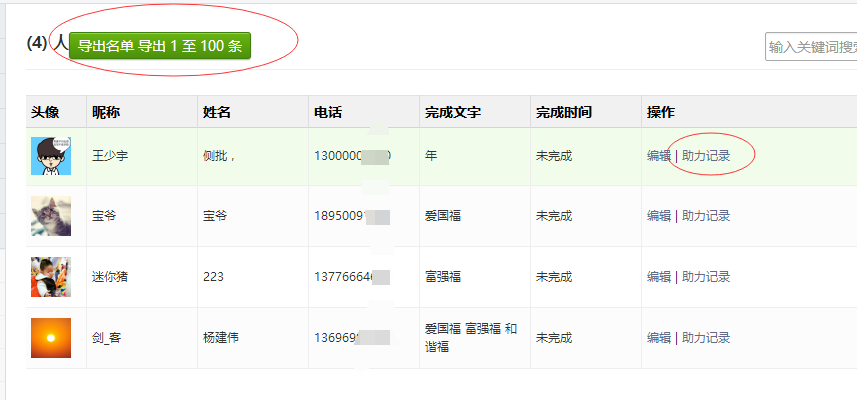View 助力记录 for 王少宇
This screenshot has height=400, width=857.
pos(706,156)
